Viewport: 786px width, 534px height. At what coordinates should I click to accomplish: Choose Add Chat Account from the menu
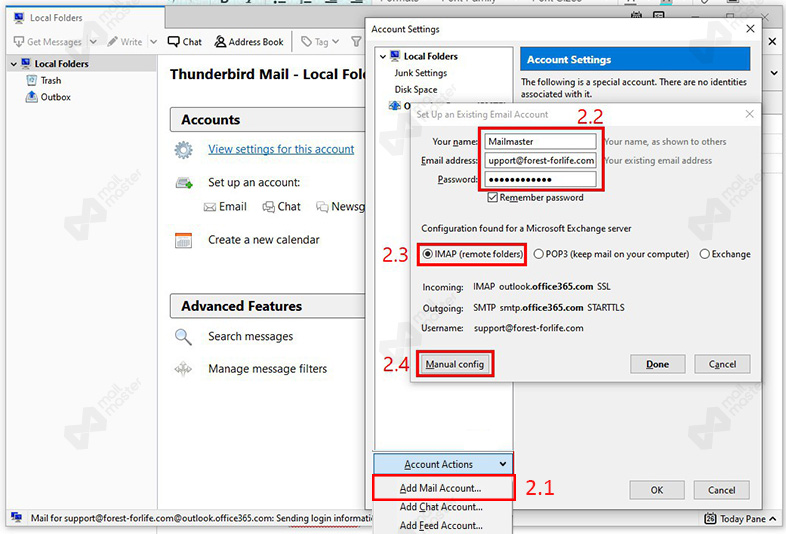[441, 507]
